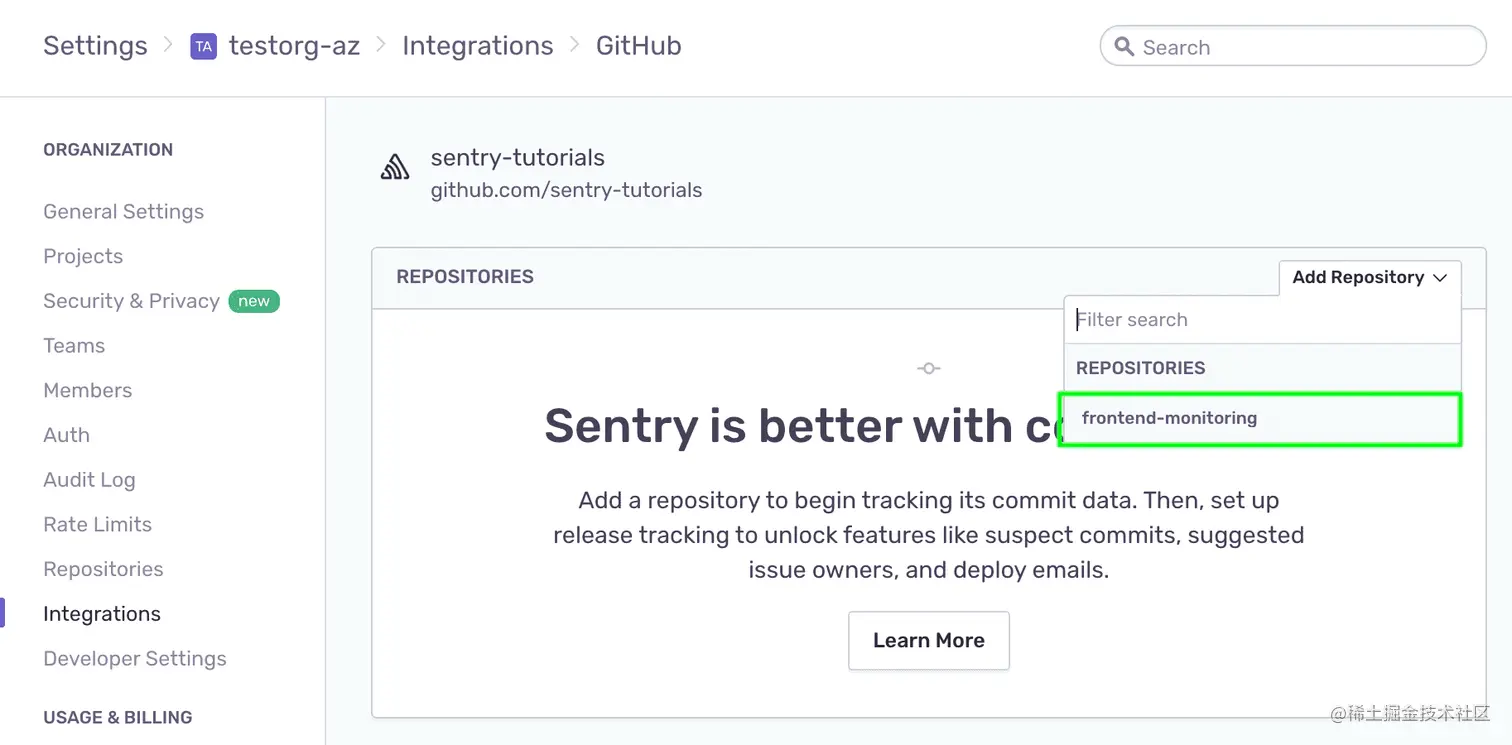
Task: Click the search magnifier icon
Action: [x=1124, y=46]
